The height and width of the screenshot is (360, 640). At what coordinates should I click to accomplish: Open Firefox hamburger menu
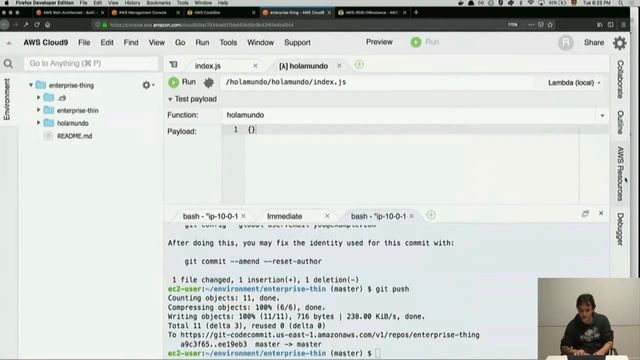coord(623,24)
